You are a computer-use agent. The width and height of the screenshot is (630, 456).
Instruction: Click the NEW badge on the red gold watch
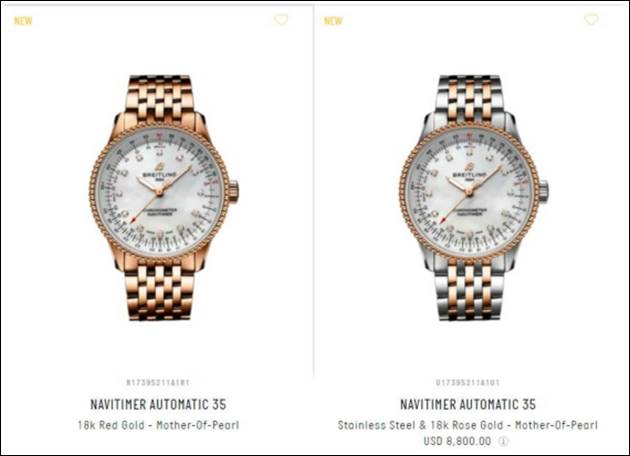[x=23, y=21]
